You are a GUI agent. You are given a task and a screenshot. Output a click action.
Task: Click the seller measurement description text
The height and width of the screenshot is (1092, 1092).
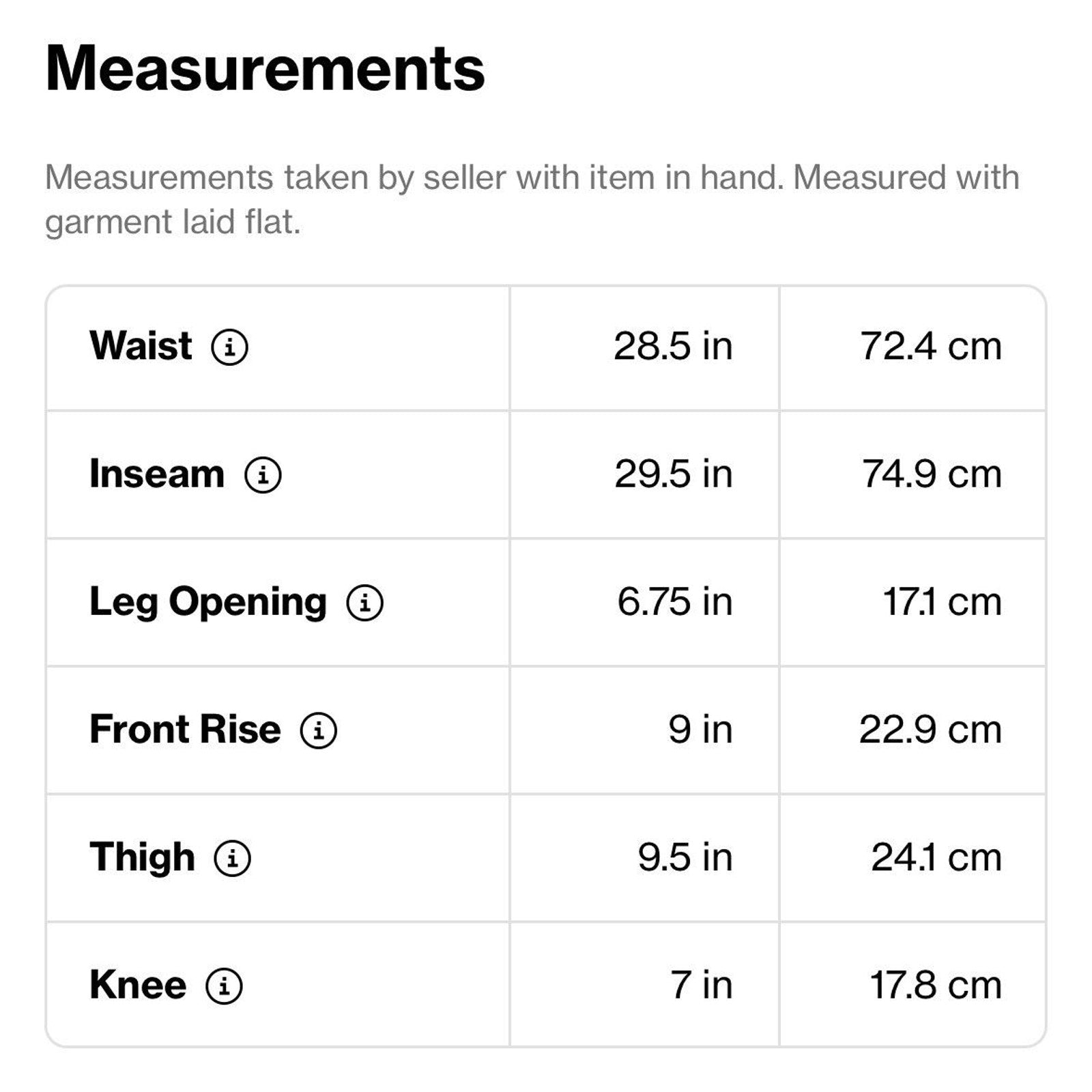(x=532, y=199)
